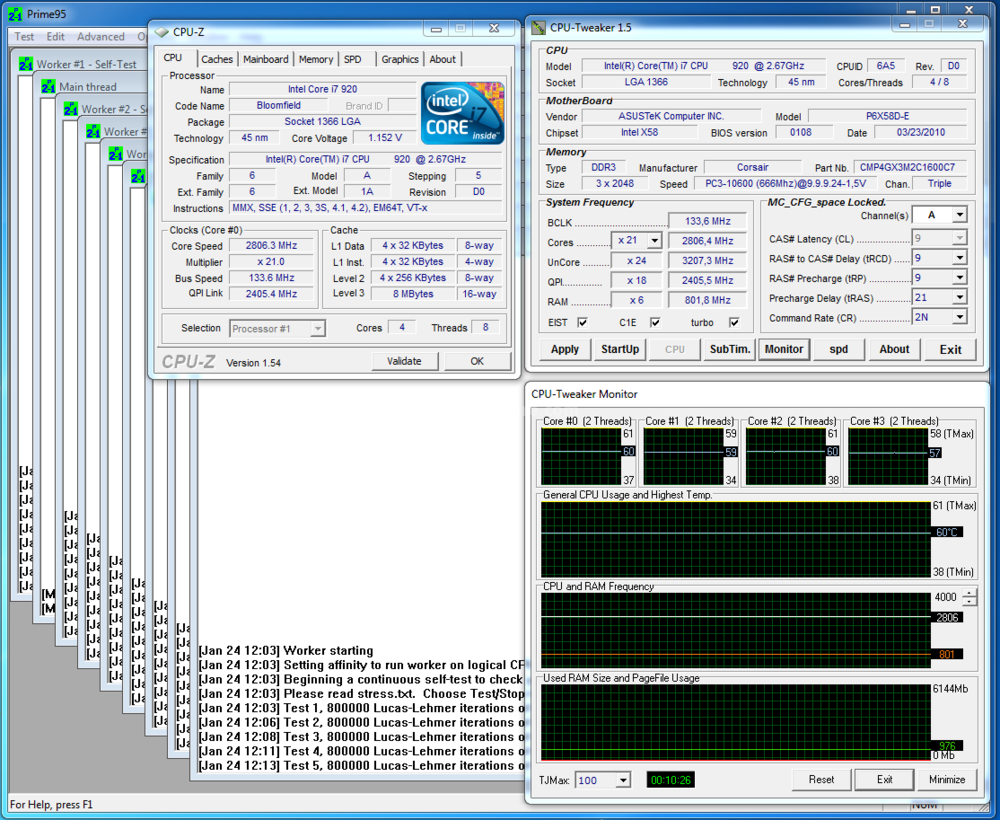Click the Monitor button in CPU-Tweaker

pos(784,349)
